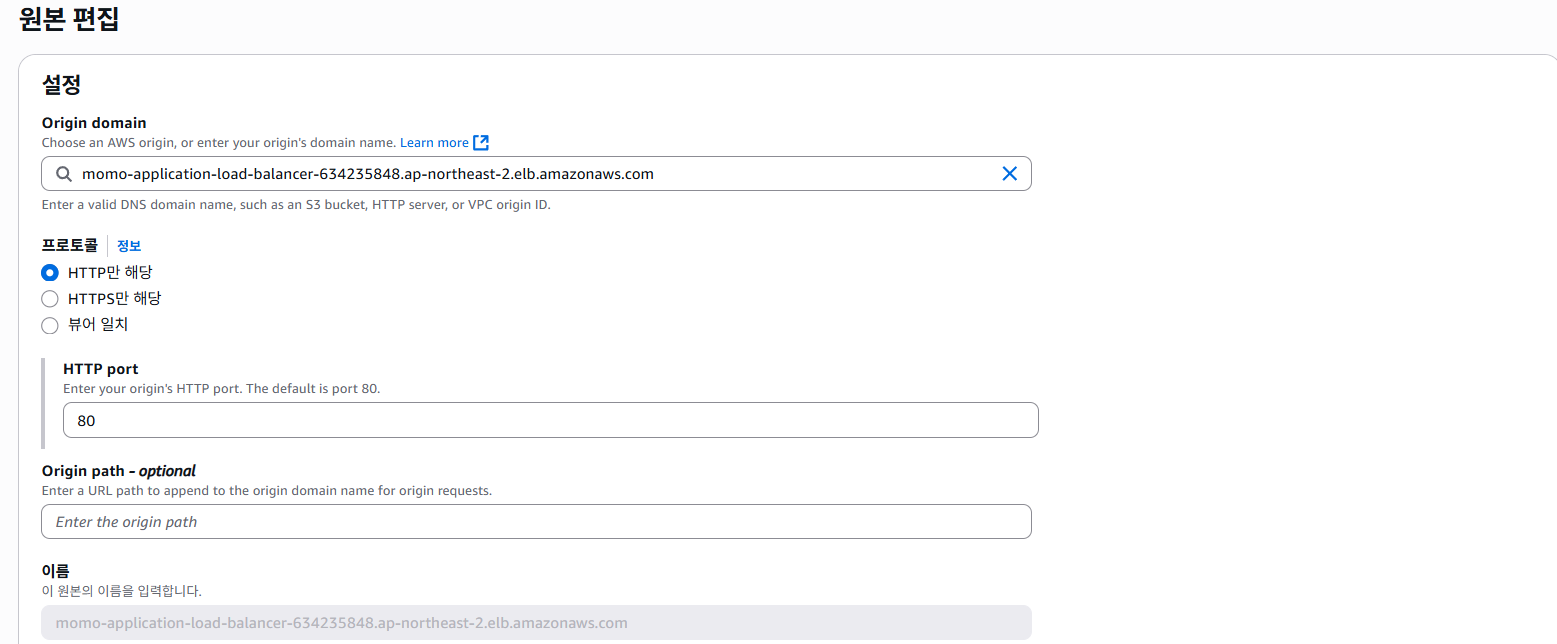Screen dimensions: 1557x644
Task: Click text 'Enter a URL path to append'
Action: tap(267, 491)
